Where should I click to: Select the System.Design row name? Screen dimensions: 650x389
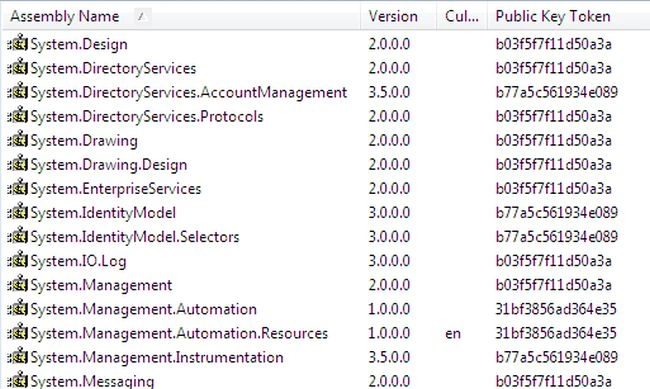(x=79, y=44)
